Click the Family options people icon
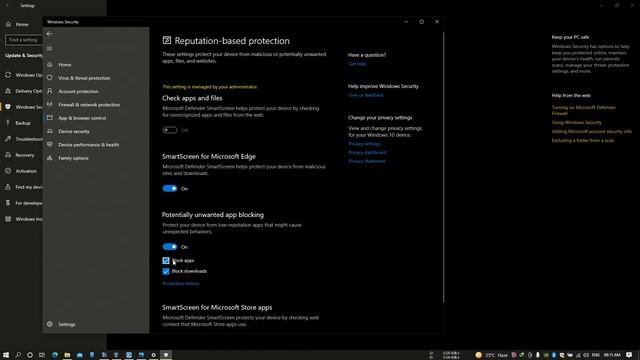This screenshot has width=640, height=360. click(50, 158)
